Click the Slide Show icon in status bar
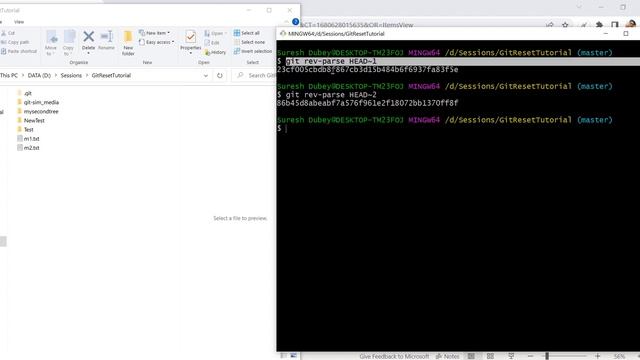The image size is (640, 360). click(511, 356)
